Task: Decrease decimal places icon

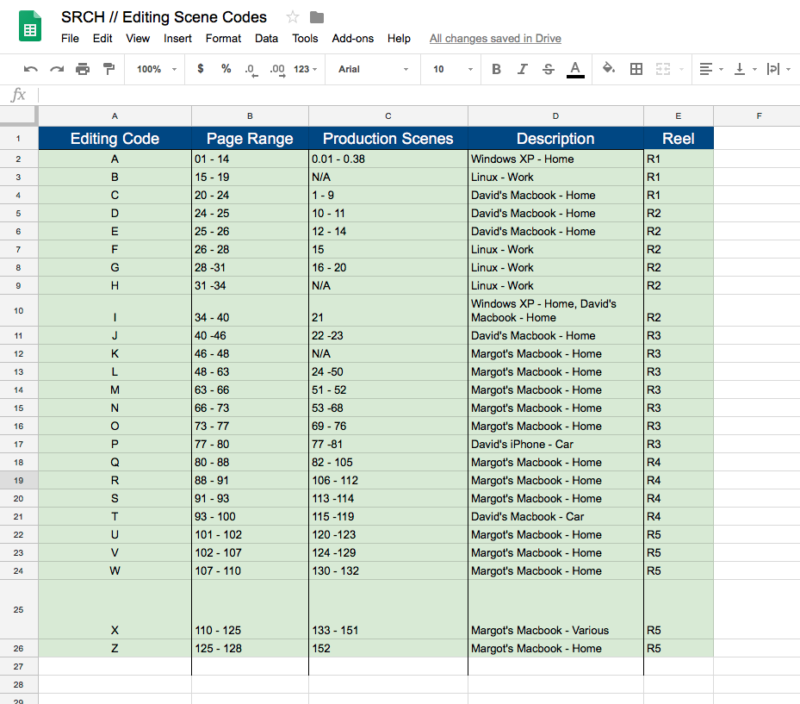Action: click(x=251, y=69)
